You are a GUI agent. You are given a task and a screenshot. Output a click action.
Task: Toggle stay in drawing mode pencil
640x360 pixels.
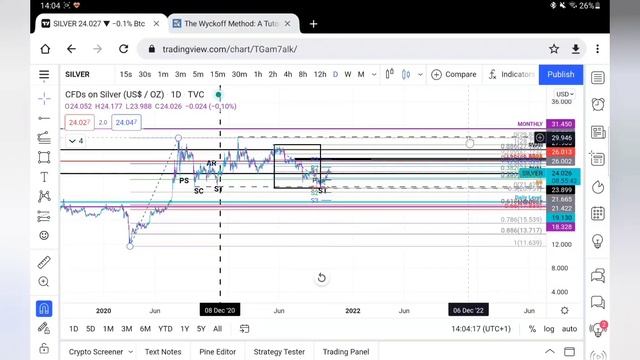point(44,328)
